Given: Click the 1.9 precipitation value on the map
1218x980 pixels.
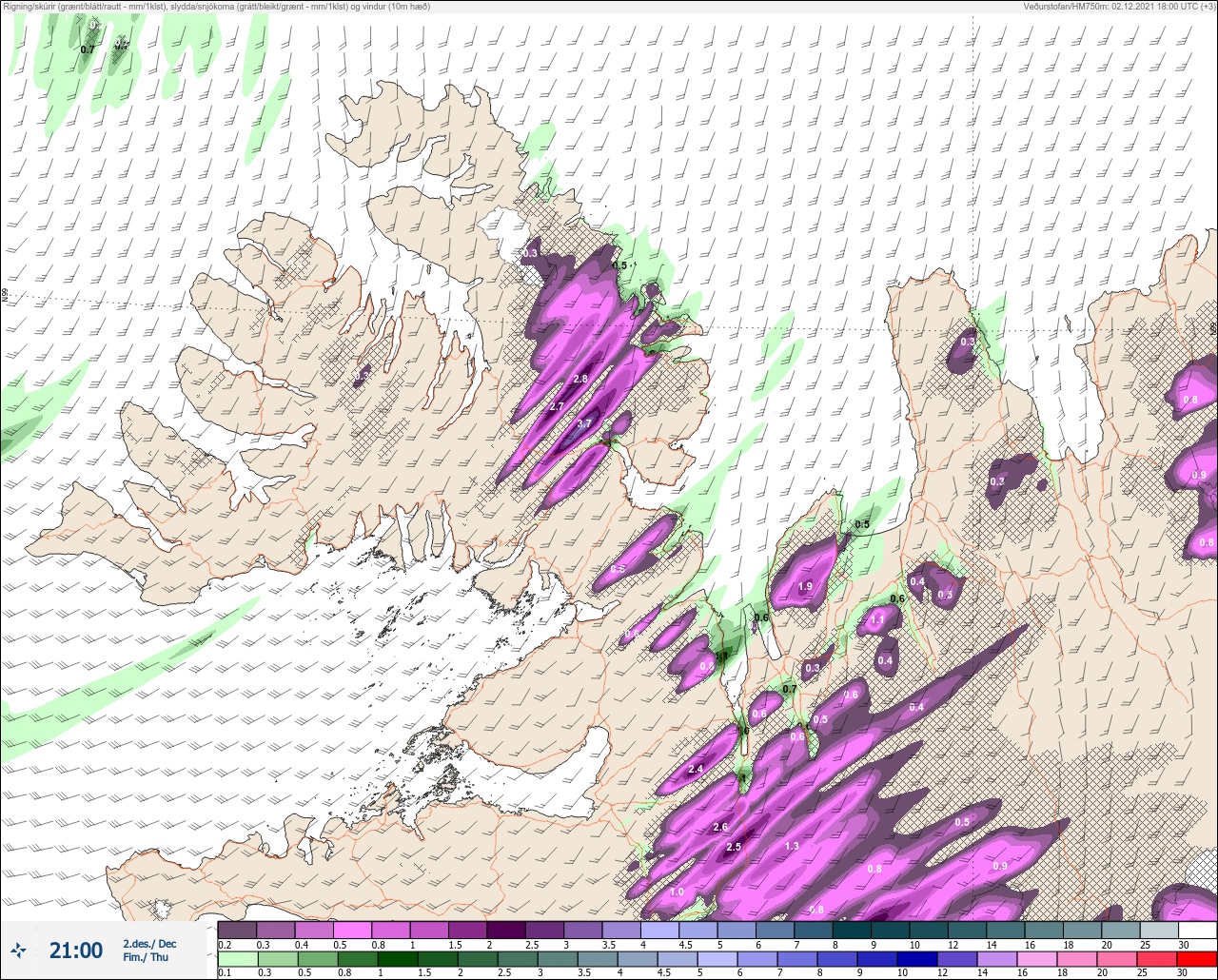Looking at the screenshot, I should coord(805,586).
